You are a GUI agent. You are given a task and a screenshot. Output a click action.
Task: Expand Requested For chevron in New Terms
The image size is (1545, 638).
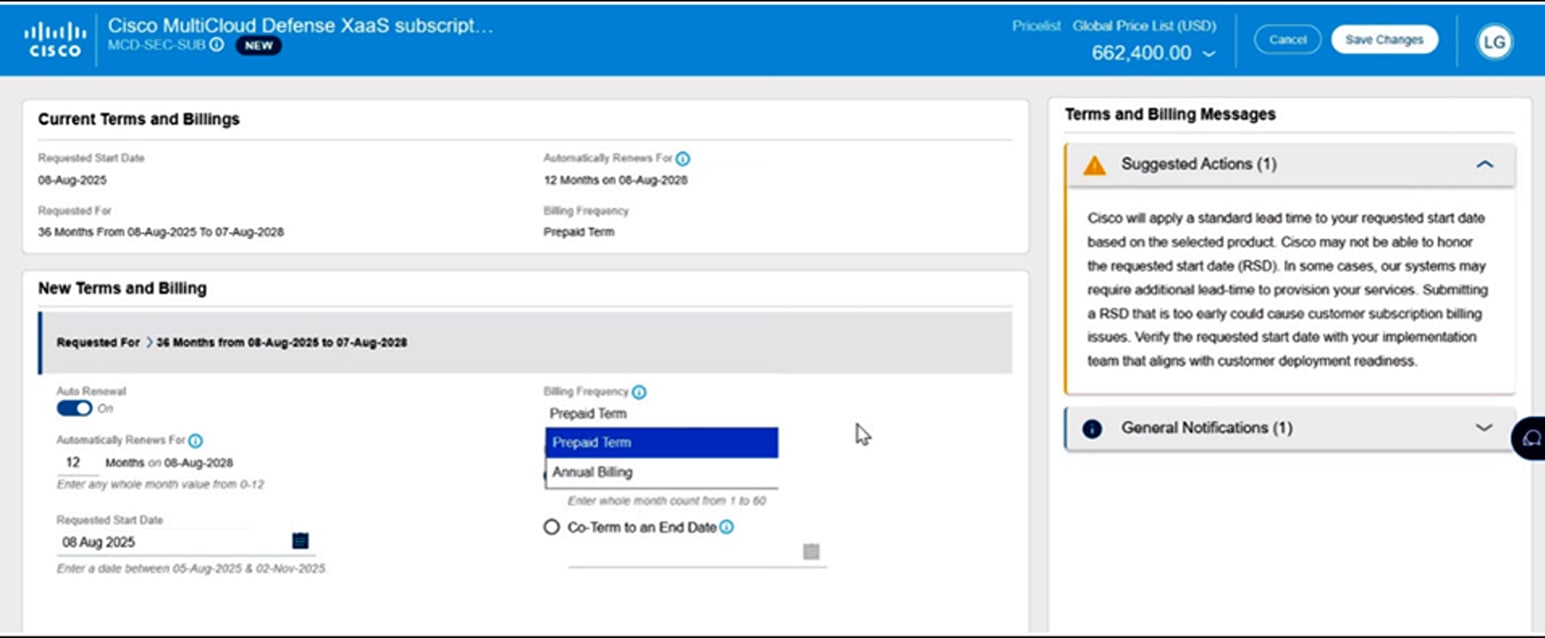pos(149,342)
